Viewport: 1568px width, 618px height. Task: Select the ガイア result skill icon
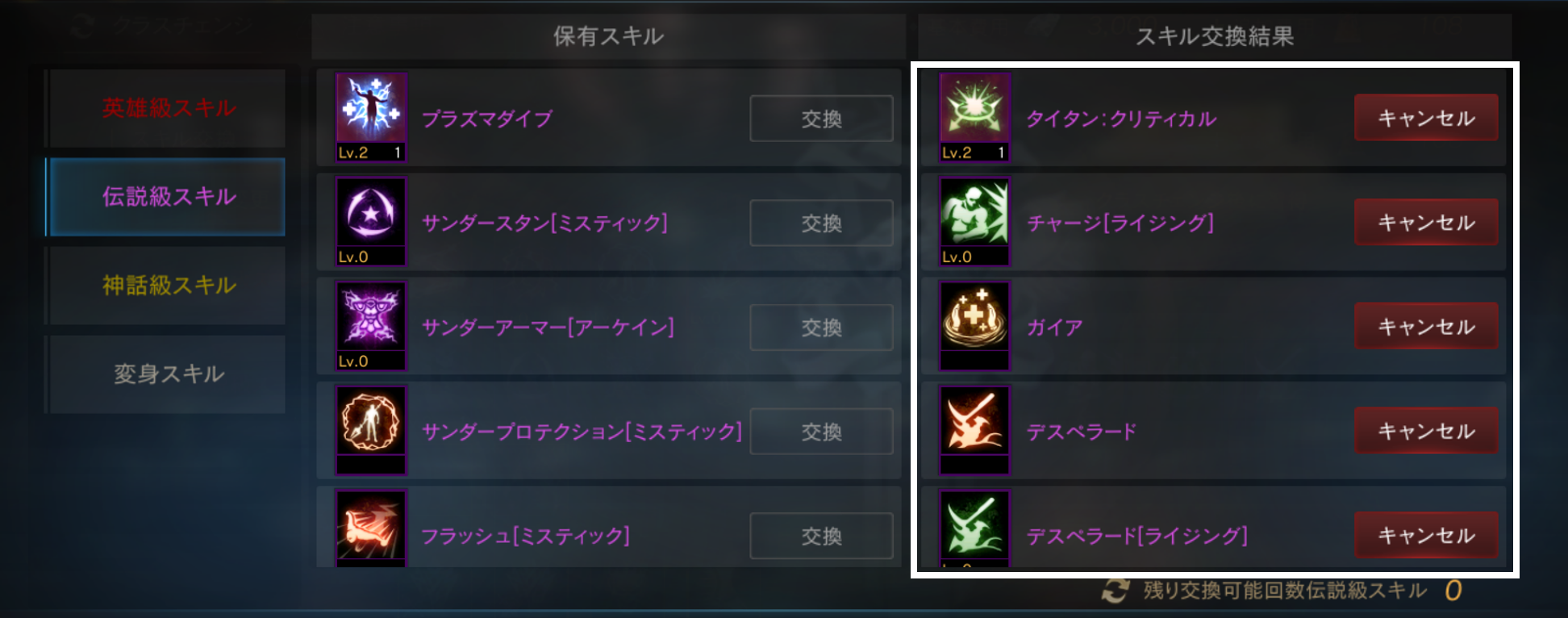(x=974, y=326)
